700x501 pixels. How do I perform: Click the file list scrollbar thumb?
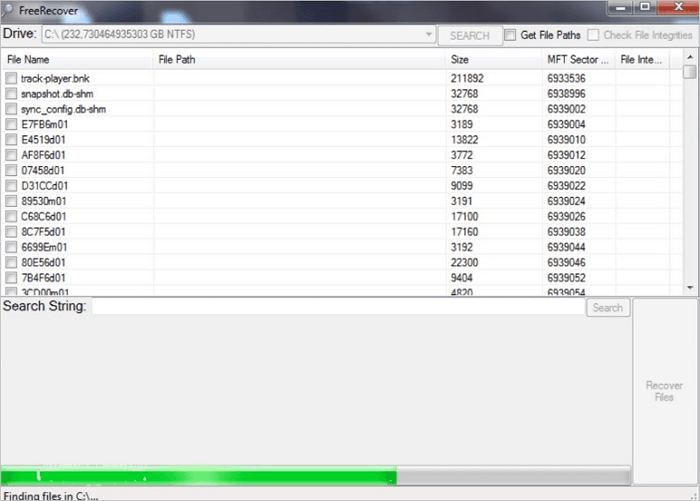tap(690, 71)
